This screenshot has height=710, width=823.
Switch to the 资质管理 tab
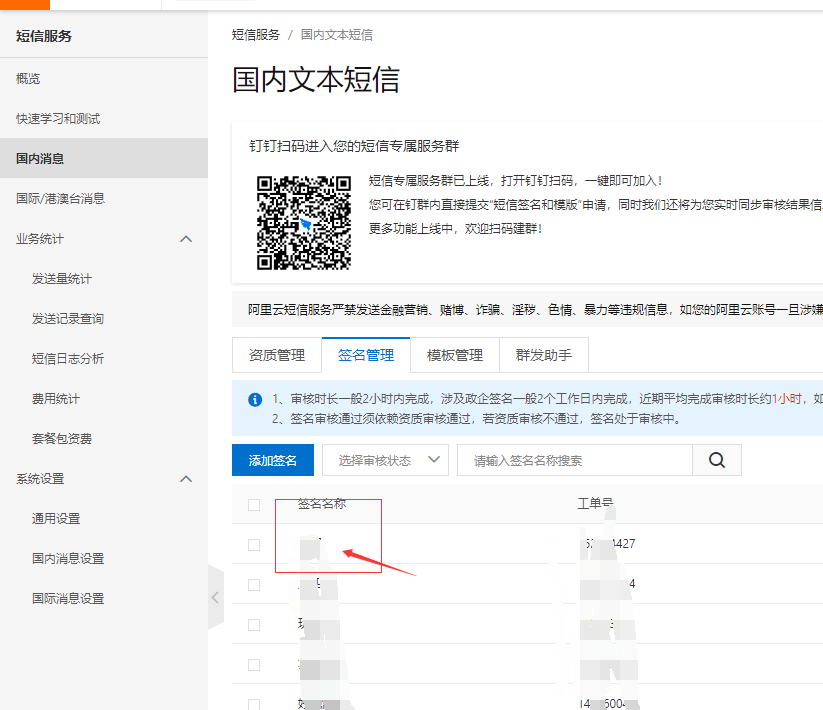(x=276, y=355)
